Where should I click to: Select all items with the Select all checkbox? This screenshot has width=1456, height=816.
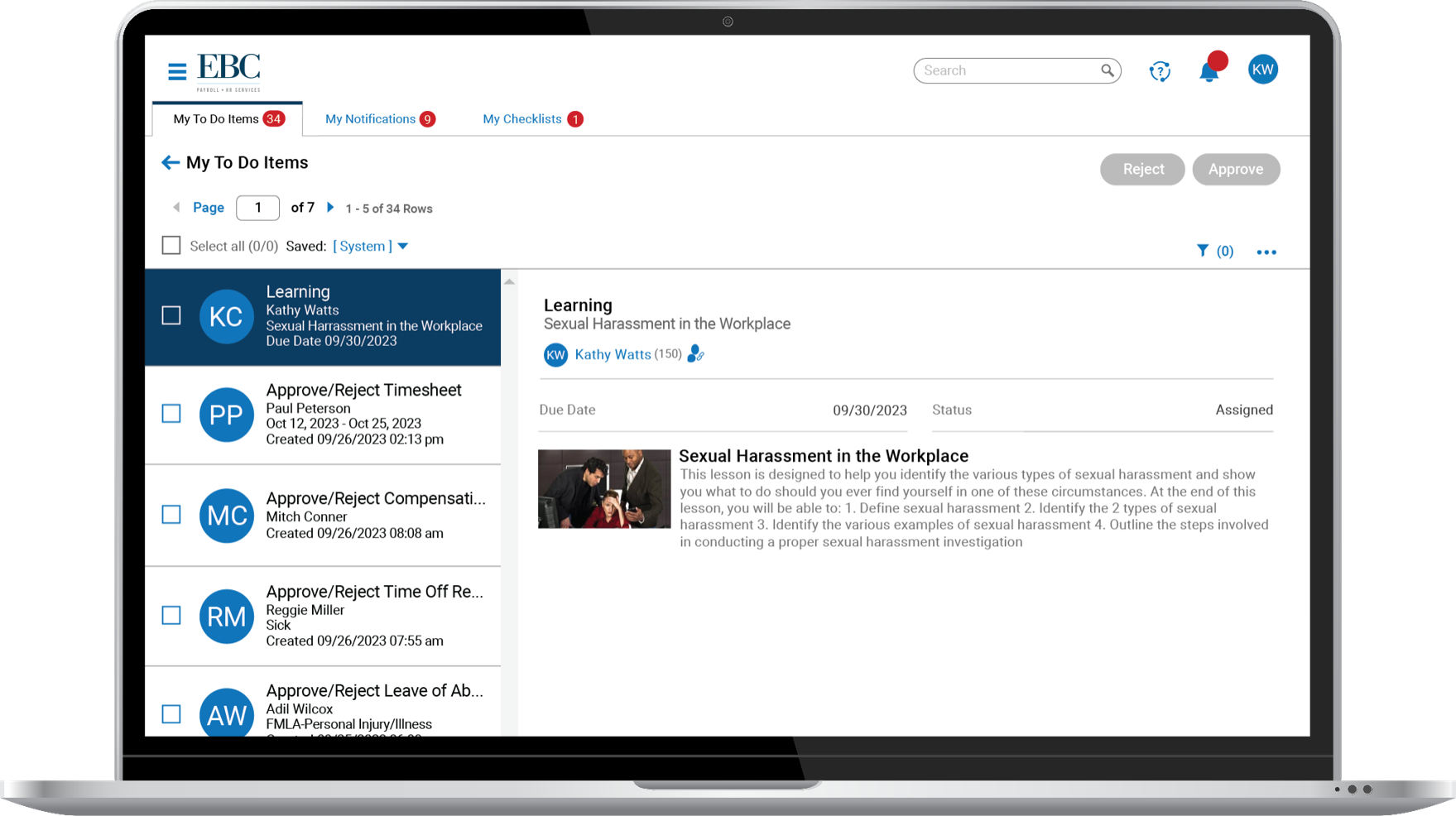[171, 245]
